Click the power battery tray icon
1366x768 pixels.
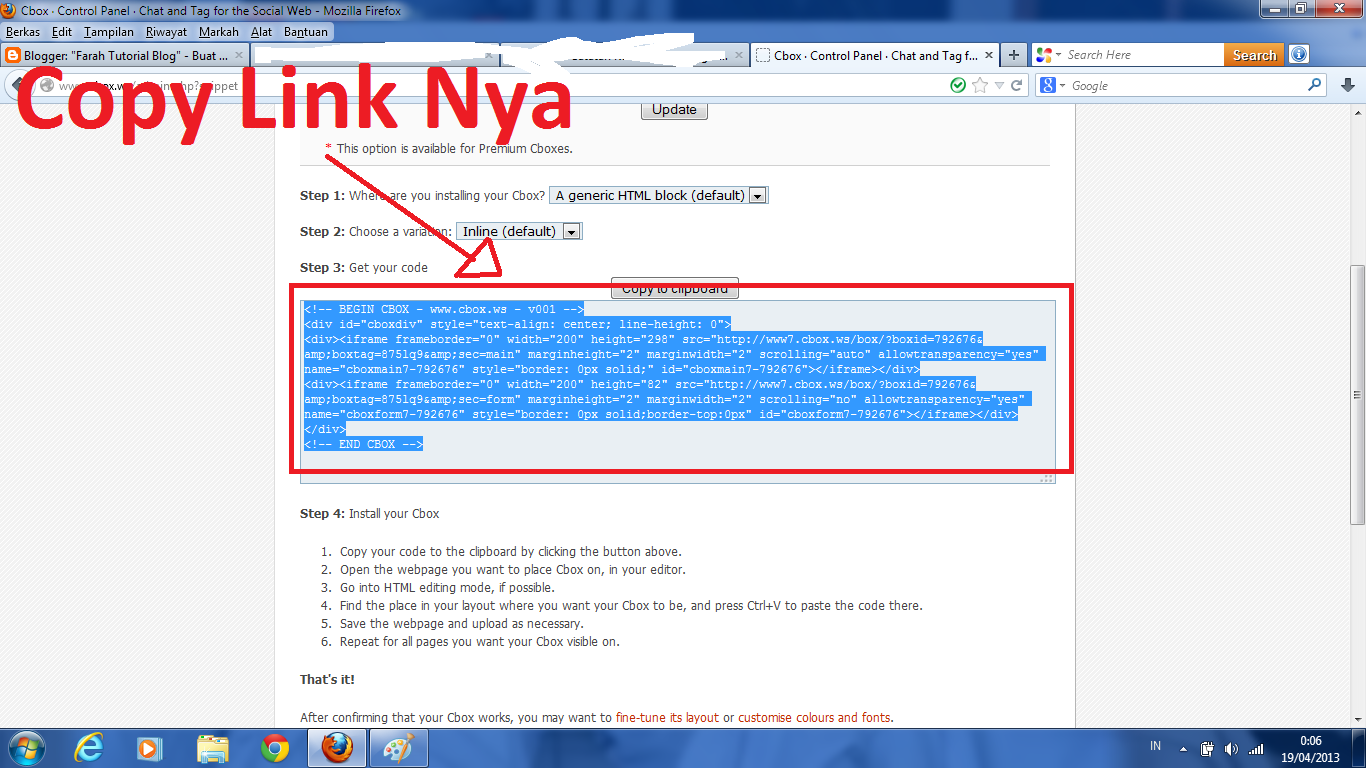(1208, 748)
